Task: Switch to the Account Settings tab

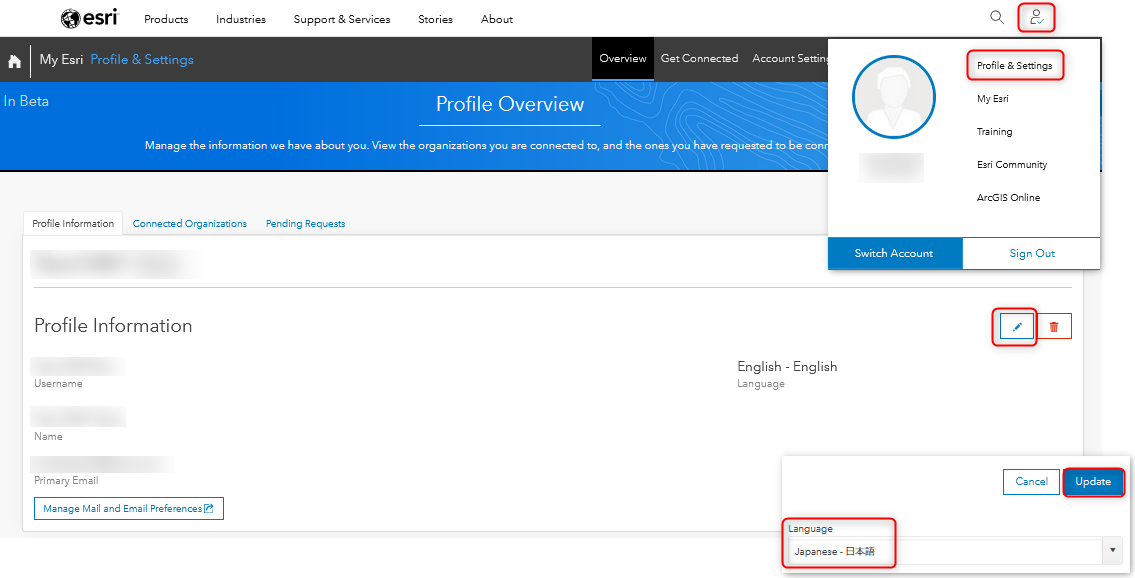Action: (x=790, y=59)
